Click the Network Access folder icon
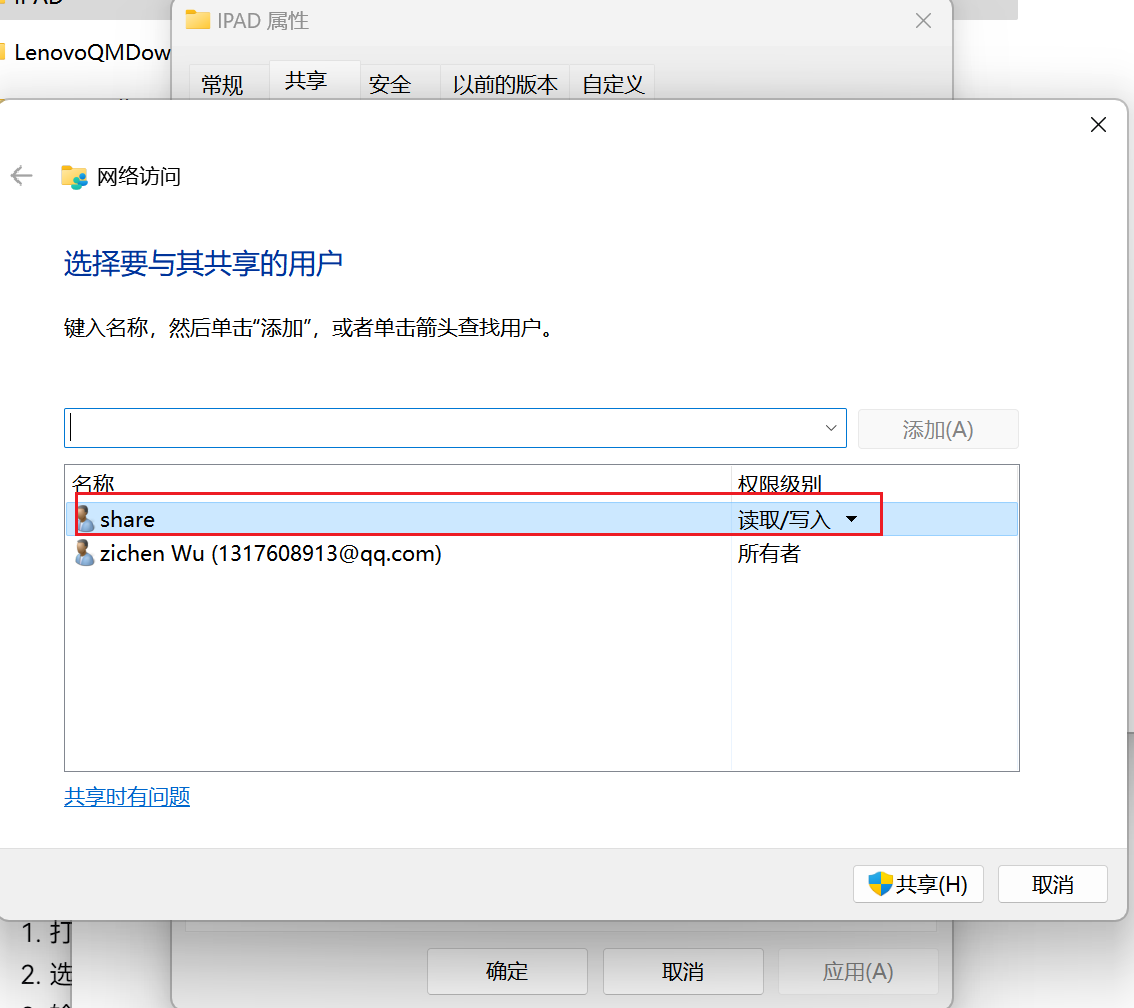This screenshot has width=1134, height=1008. tap(74, 177)
